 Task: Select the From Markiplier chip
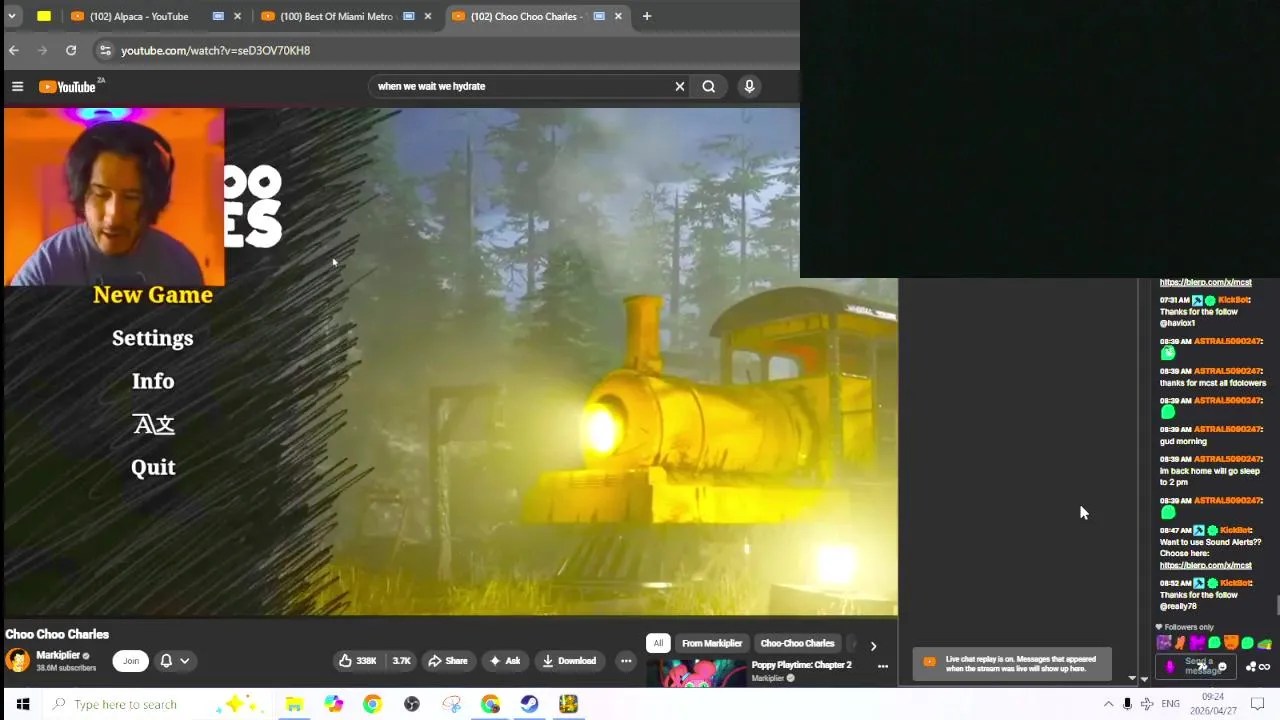point(712,643)
